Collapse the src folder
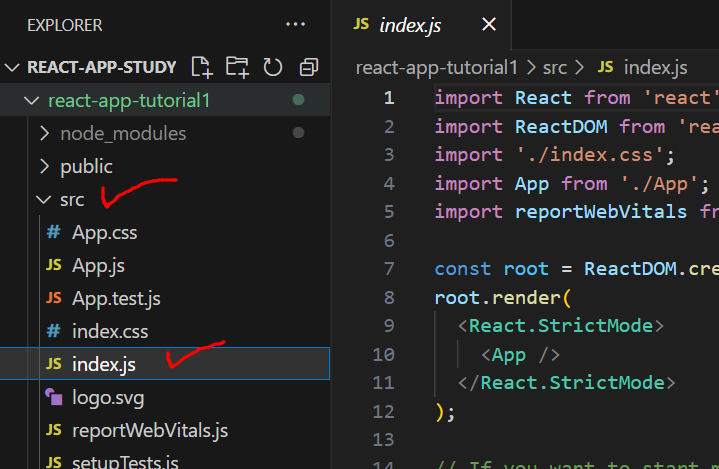 click(x=44, y=200)
